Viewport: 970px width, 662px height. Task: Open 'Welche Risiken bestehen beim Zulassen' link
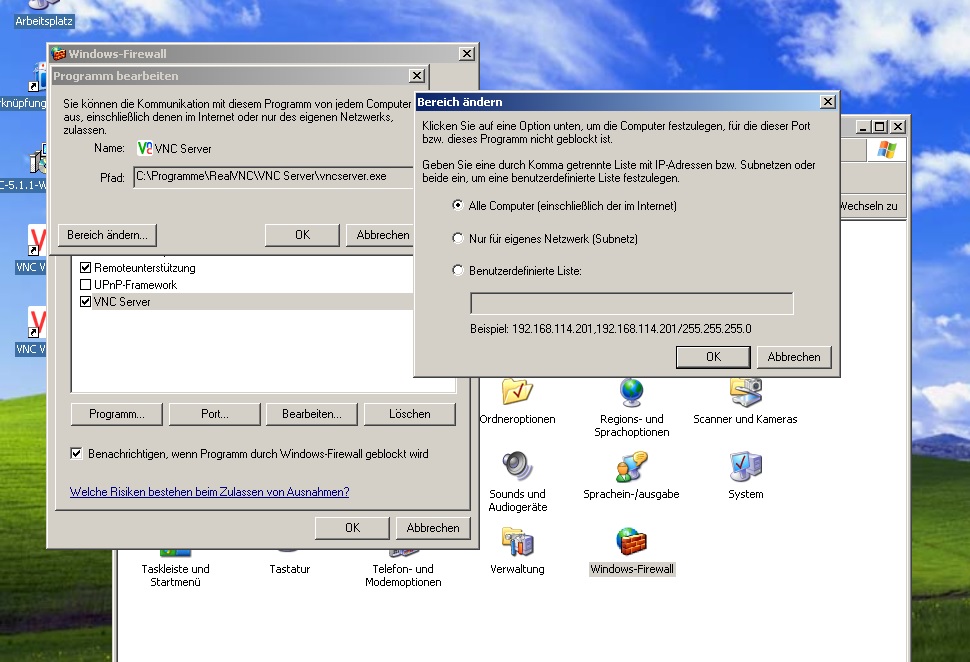point(209,492)
